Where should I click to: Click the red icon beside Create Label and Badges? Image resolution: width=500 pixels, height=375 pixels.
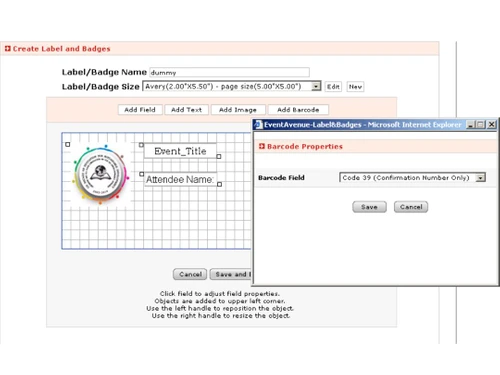tap(8, 49)
